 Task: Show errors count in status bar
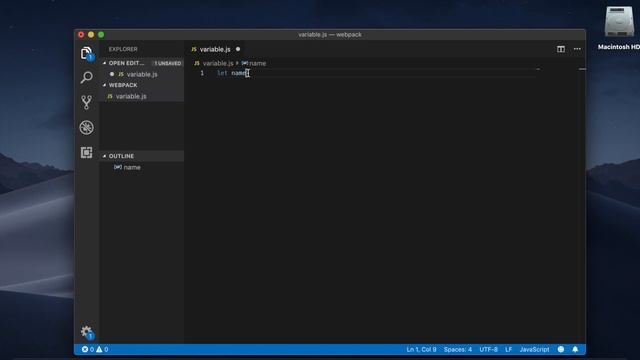coord(87,349)
